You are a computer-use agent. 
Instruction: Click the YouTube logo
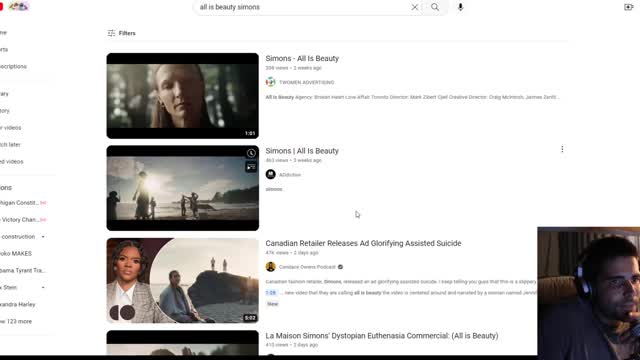pos(1,7)
